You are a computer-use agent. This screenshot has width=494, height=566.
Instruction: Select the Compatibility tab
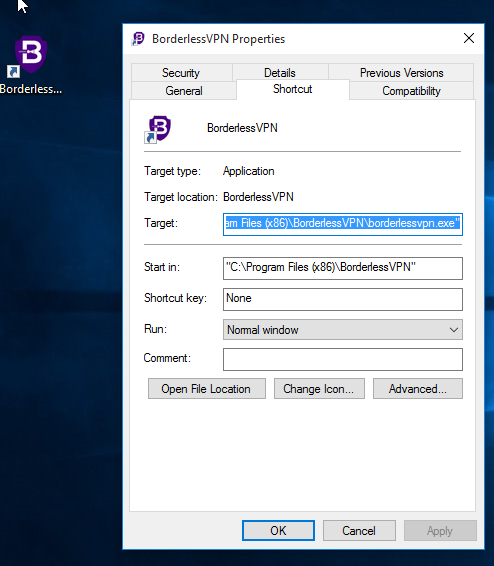click(411, 91)
